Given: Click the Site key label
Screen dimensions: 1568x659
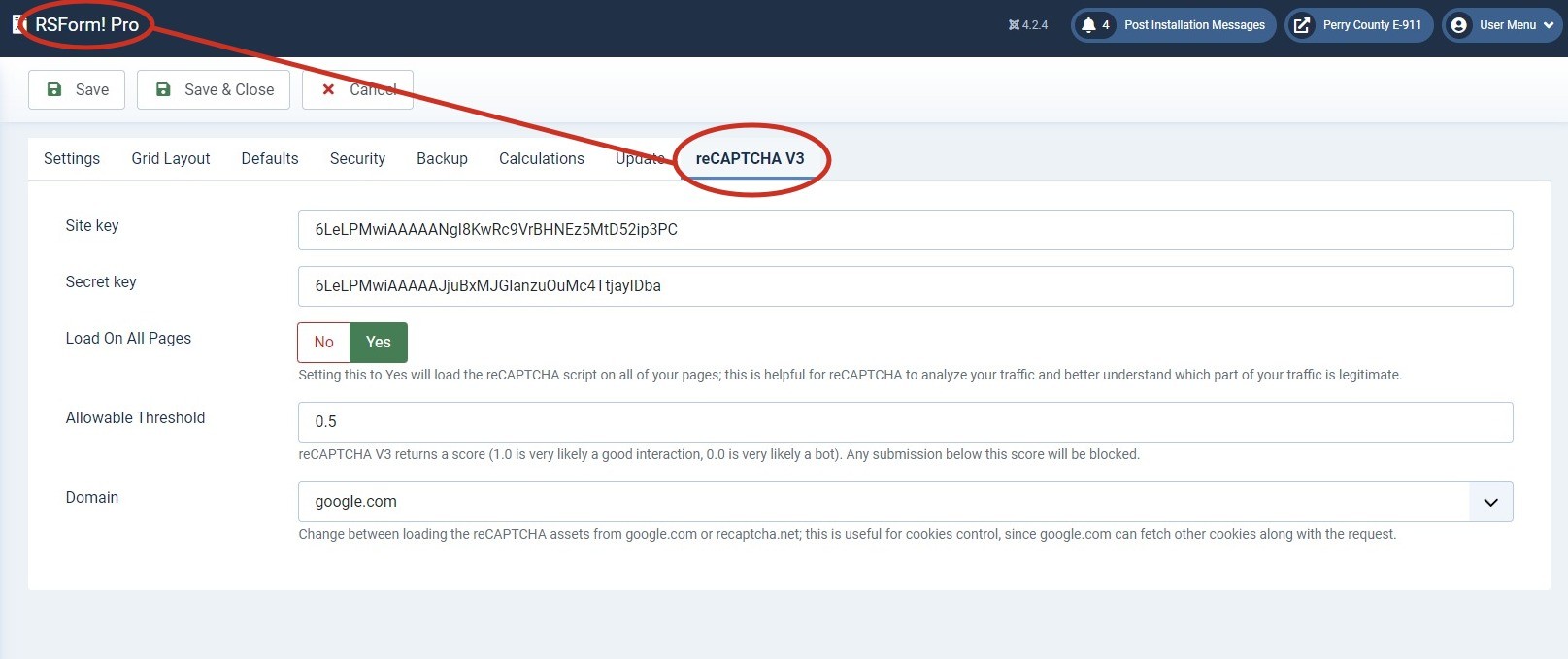Looking at the screenshot, I should (x=92, y=225).
